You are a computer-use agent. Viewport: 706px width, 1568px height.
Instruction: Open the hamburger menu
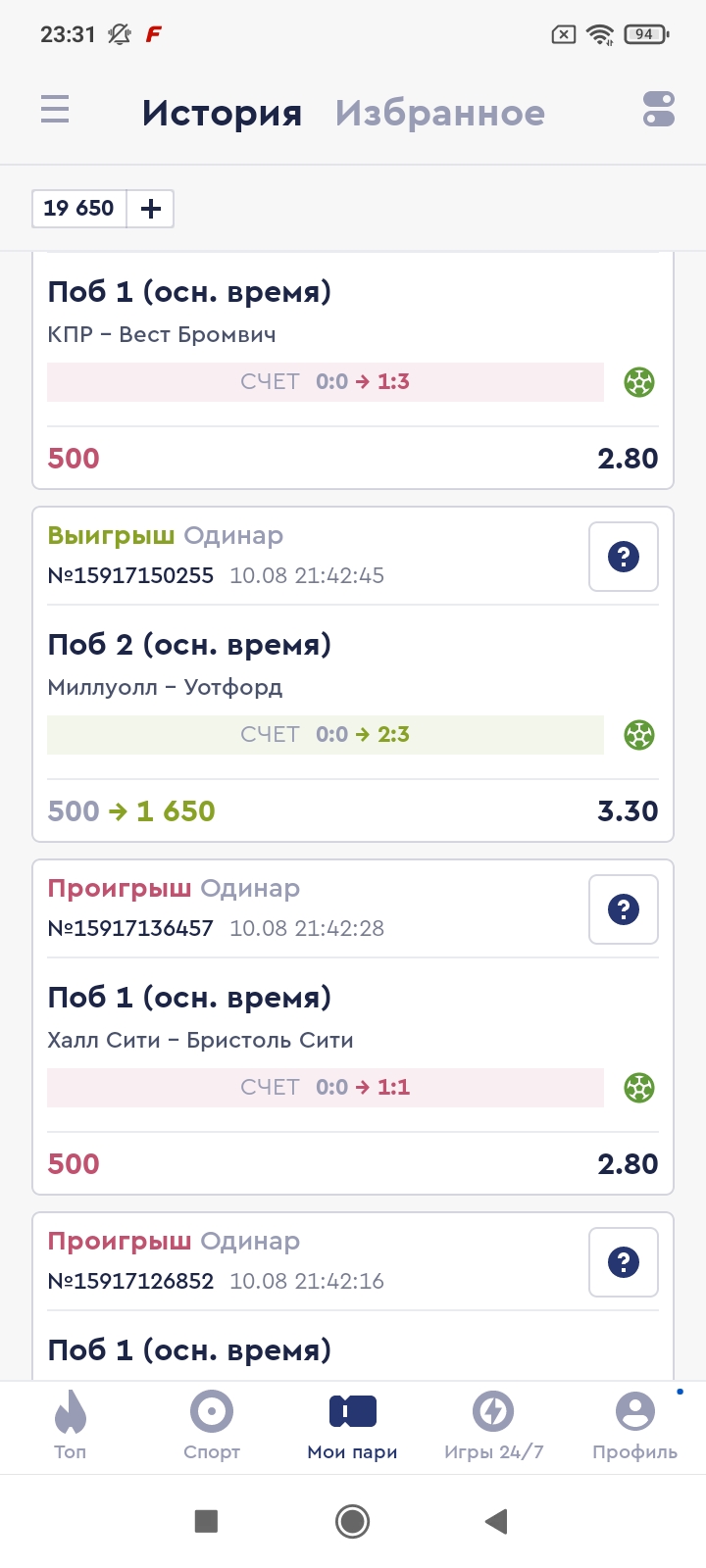55,109
